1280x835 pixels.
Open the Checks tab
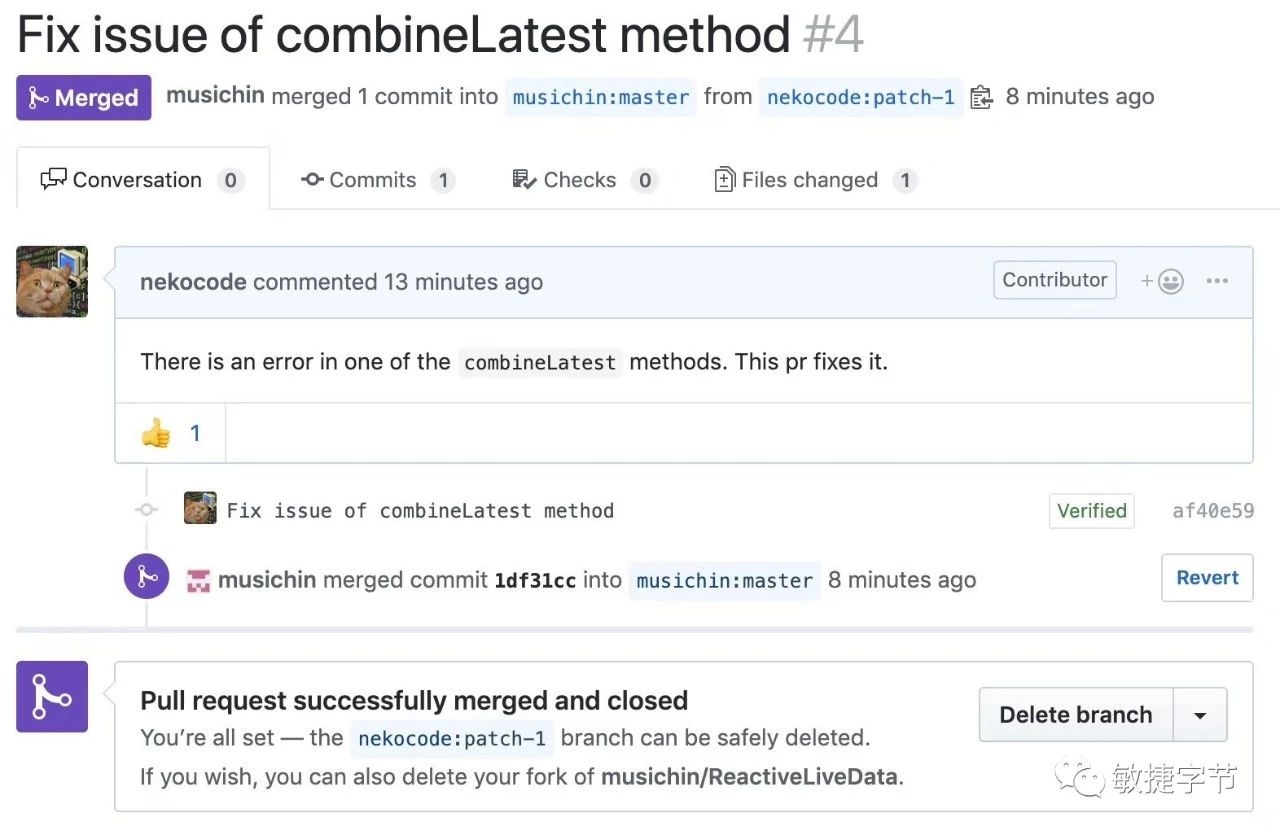coord(584,180)
